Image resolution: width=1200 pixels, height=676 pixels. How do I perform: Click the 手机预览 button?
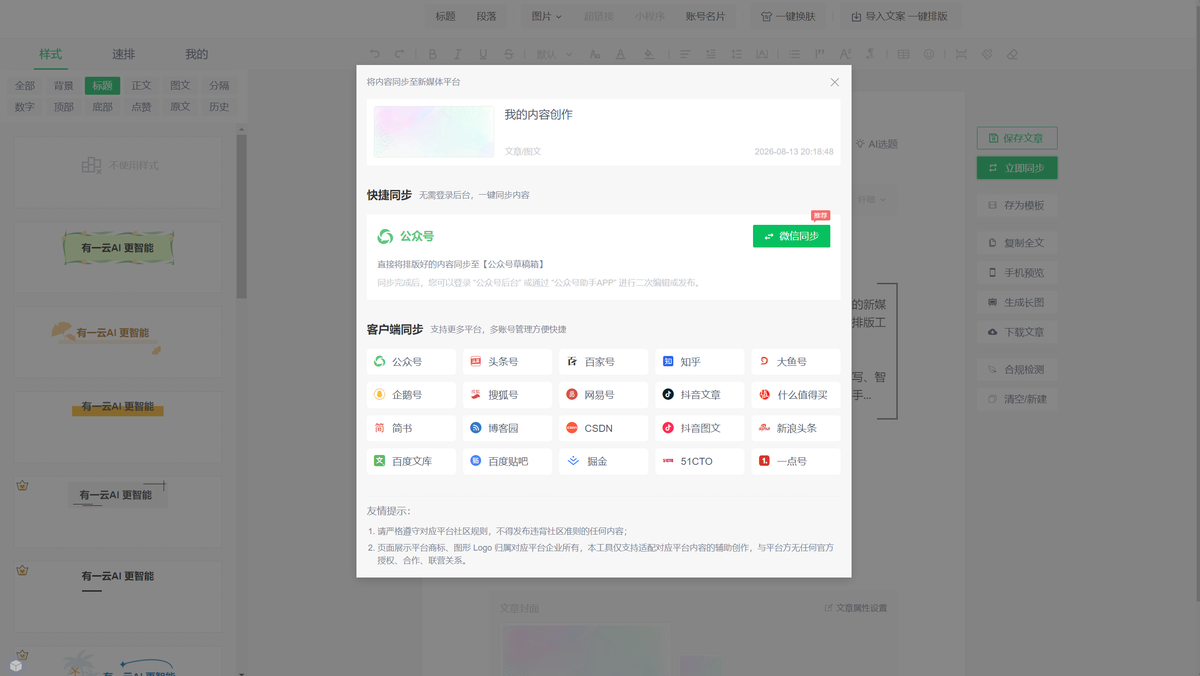coord(1017,272)
